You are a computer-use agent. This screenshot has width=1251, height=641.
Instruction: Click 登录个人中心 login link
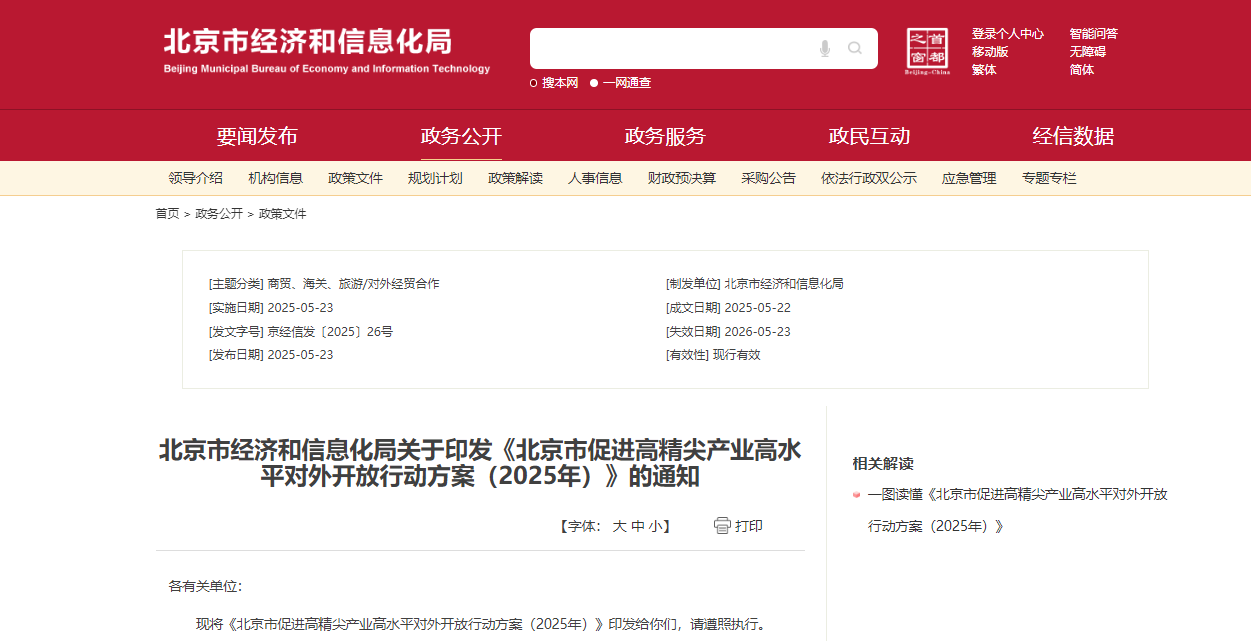click(1007, 34)
